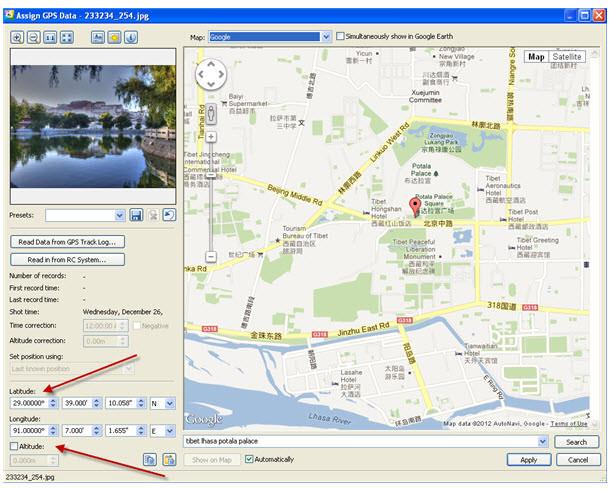Adjust the longitude seconds stepper

[141, 431]
